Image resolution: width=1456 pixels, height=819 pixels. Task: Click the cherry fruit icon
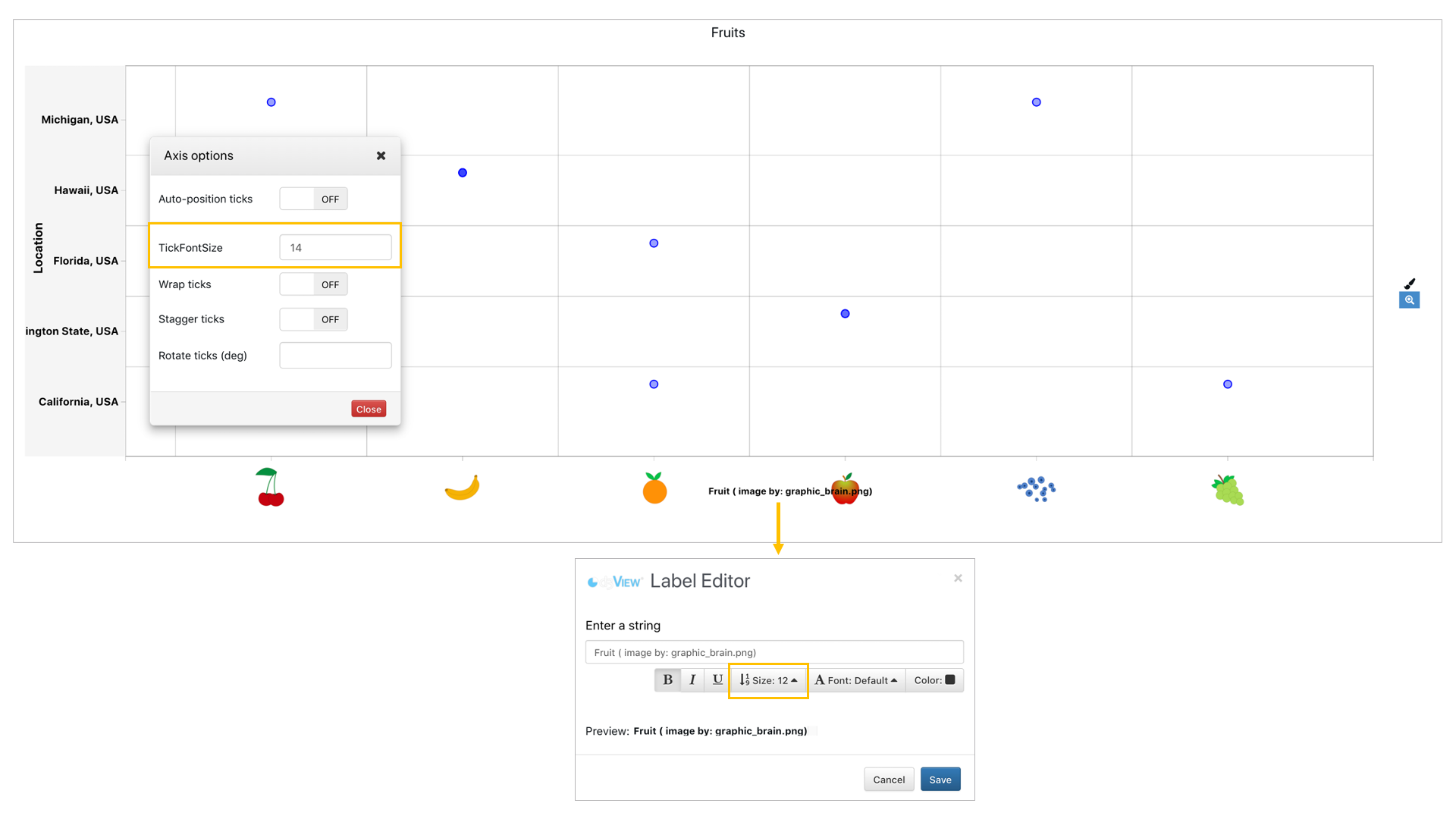tap(270, 488)
